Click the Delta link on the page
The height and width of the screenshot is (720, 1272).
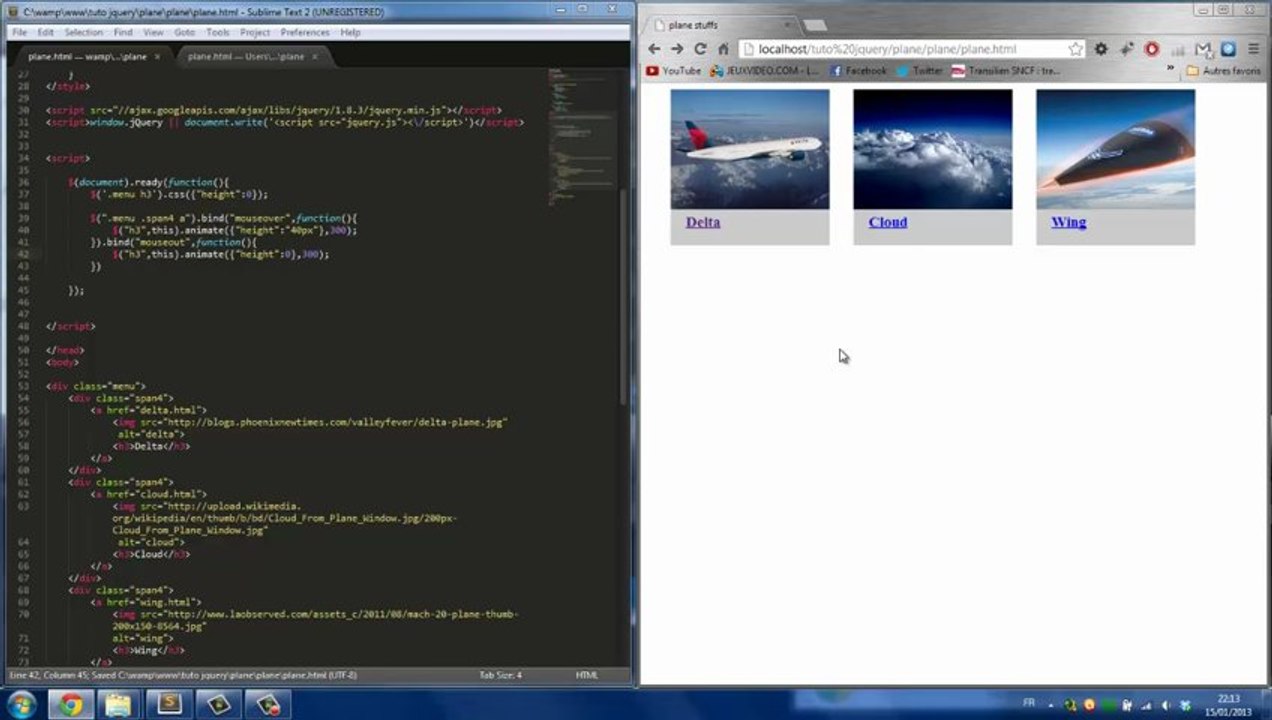703,222
